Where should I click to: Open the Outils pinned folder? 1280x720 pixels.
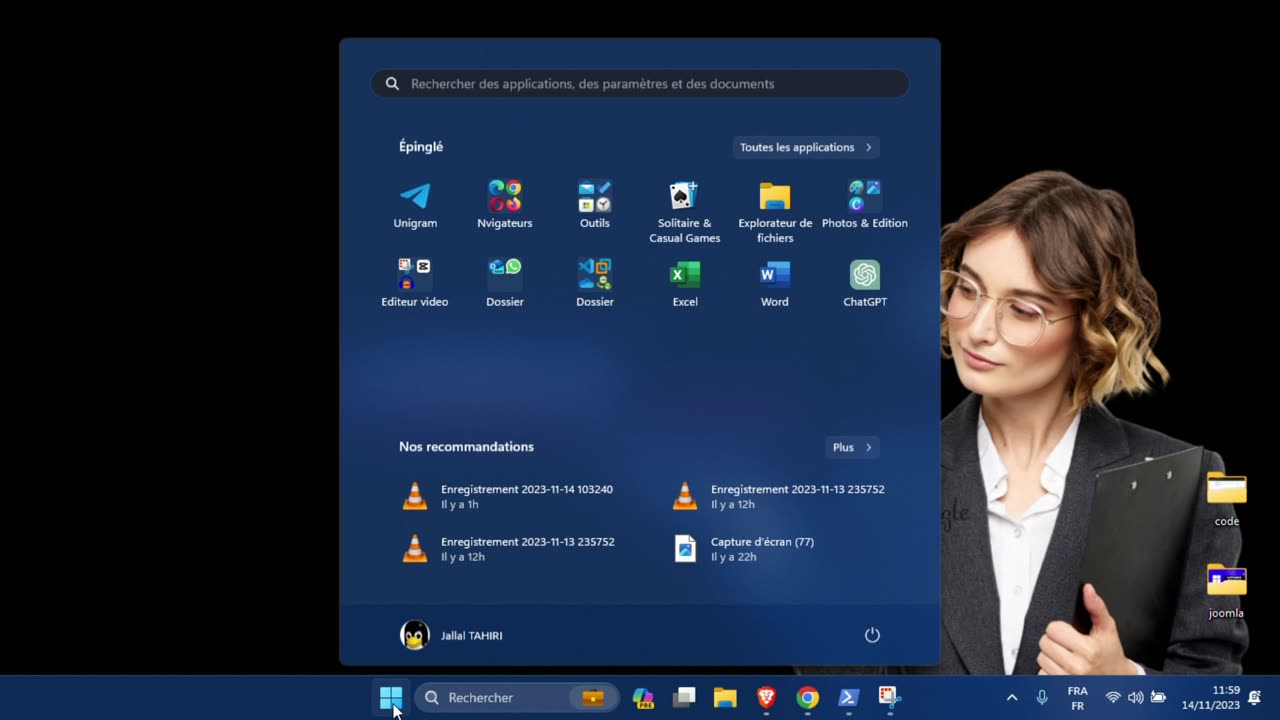[x=595, y=205]
